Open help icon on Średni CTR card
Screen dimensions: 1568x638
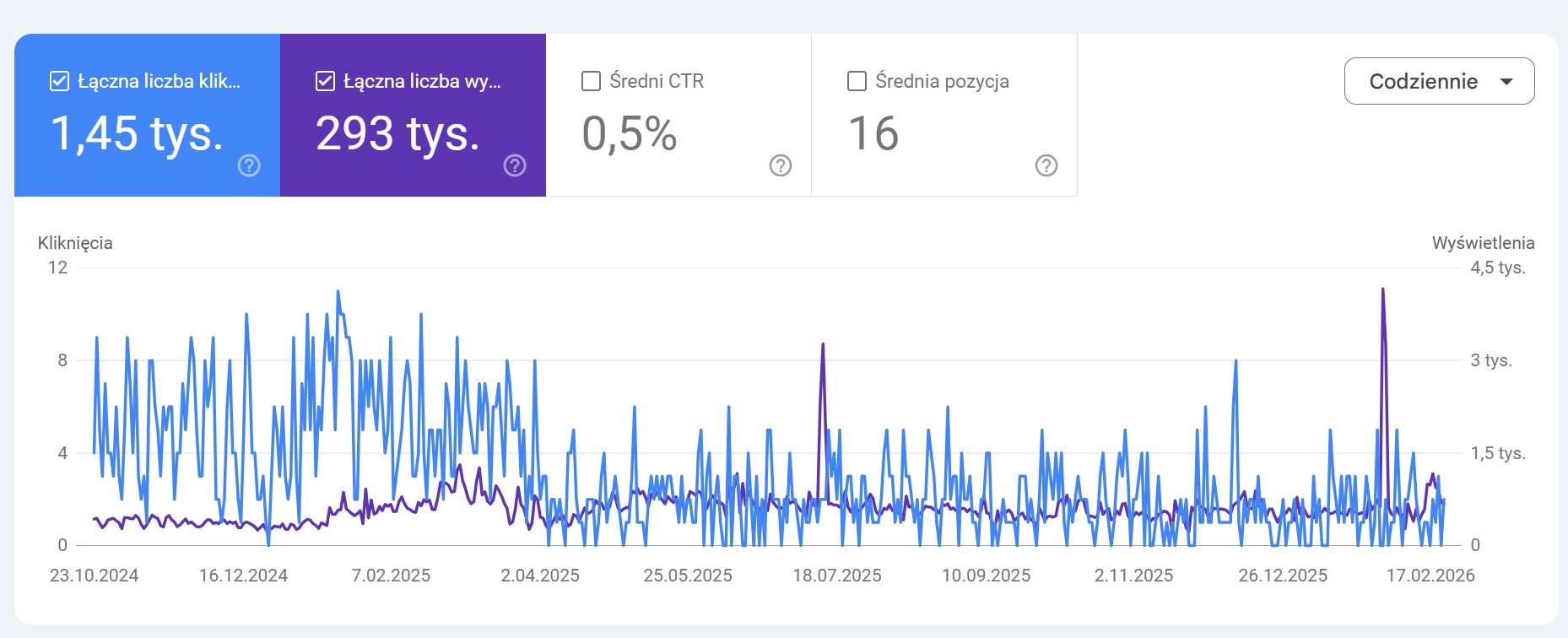[x=781, y=165]
